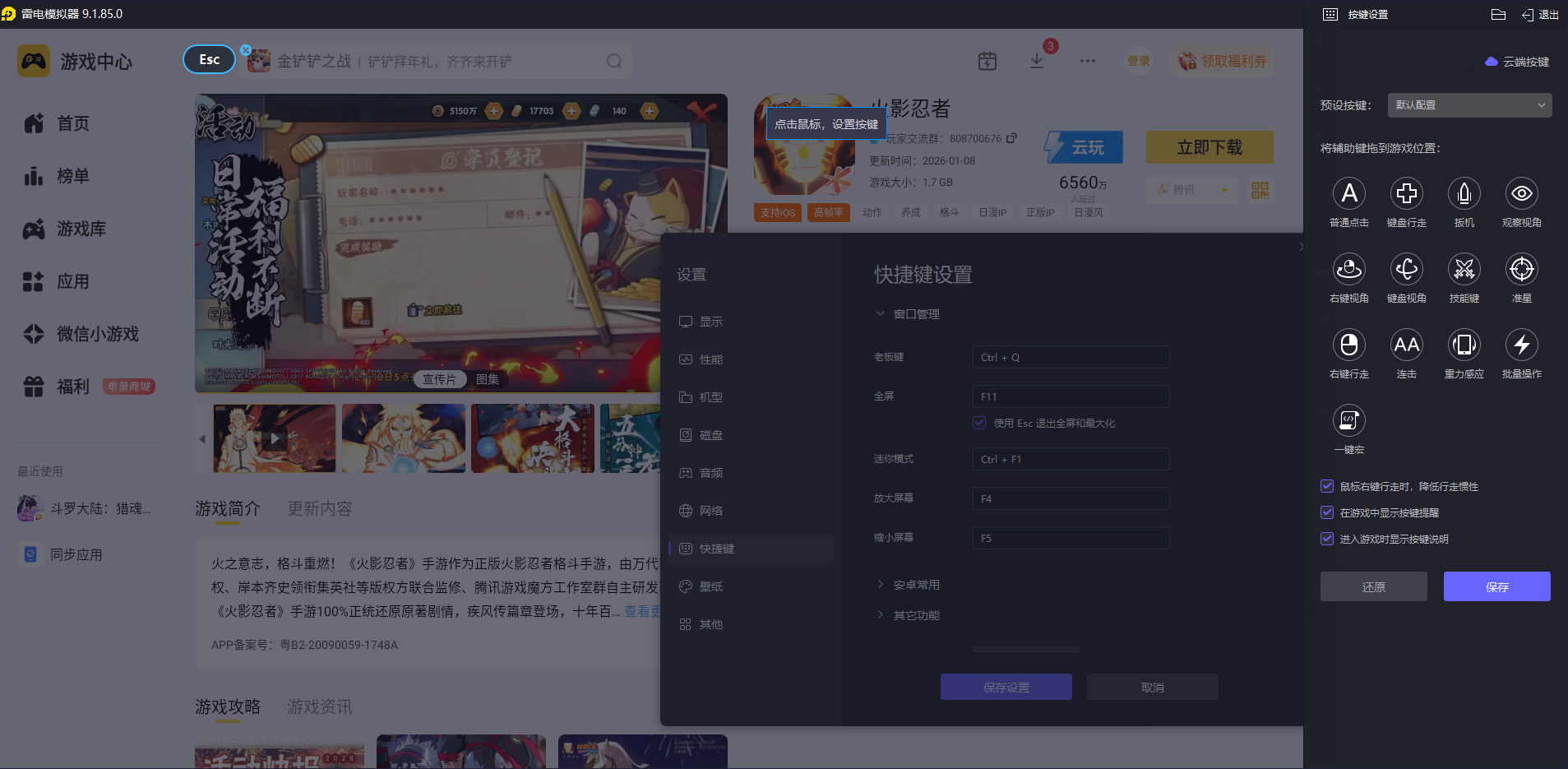This screenshot has width=1568, height=769.
Task: Open the 预设按键 默认配置 dropdown
Action: click(1470, 105)
